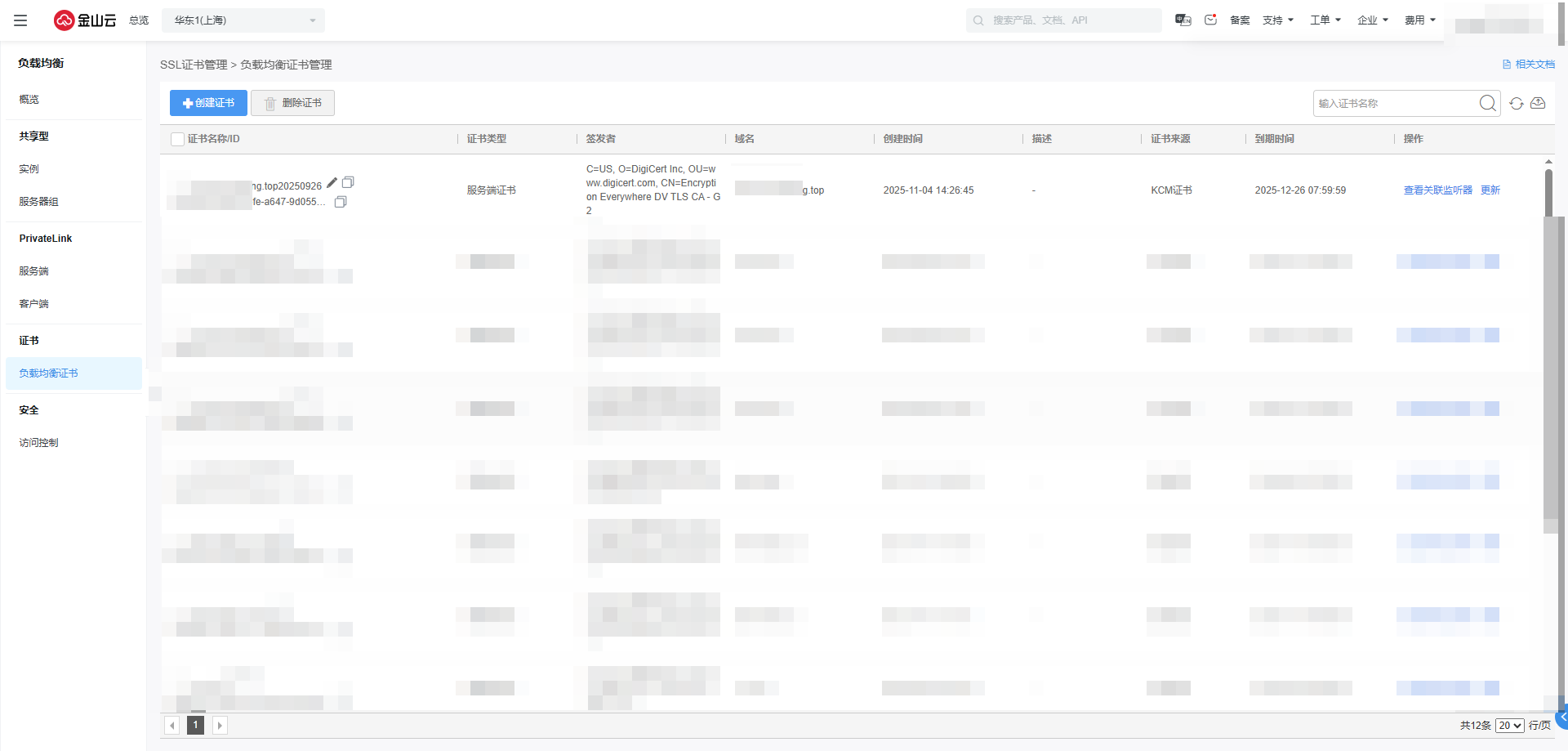
Task: Expand the 工单 ticket dropdown menu
Action: [1325, 20]
